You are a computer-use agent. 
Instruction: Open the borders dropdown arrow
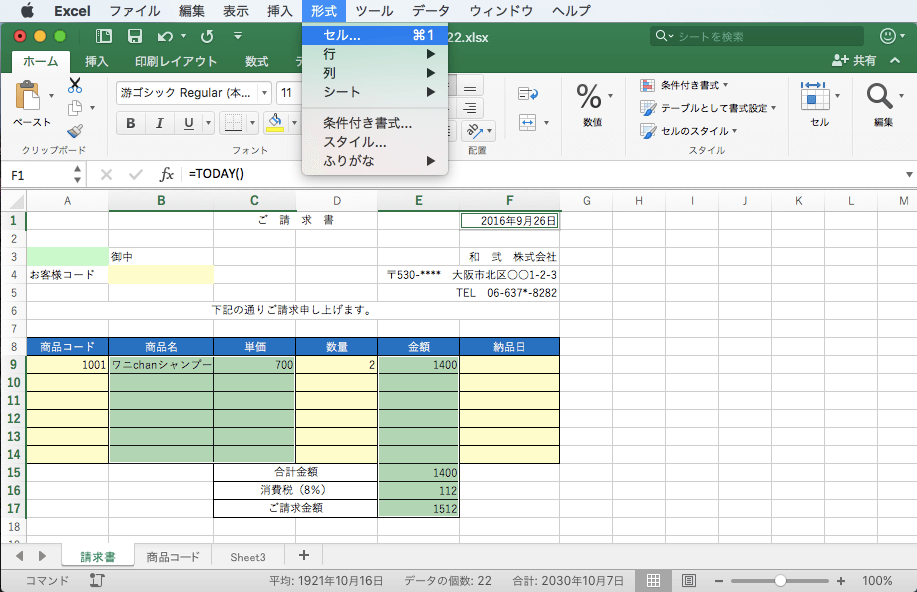click(253, 123)
